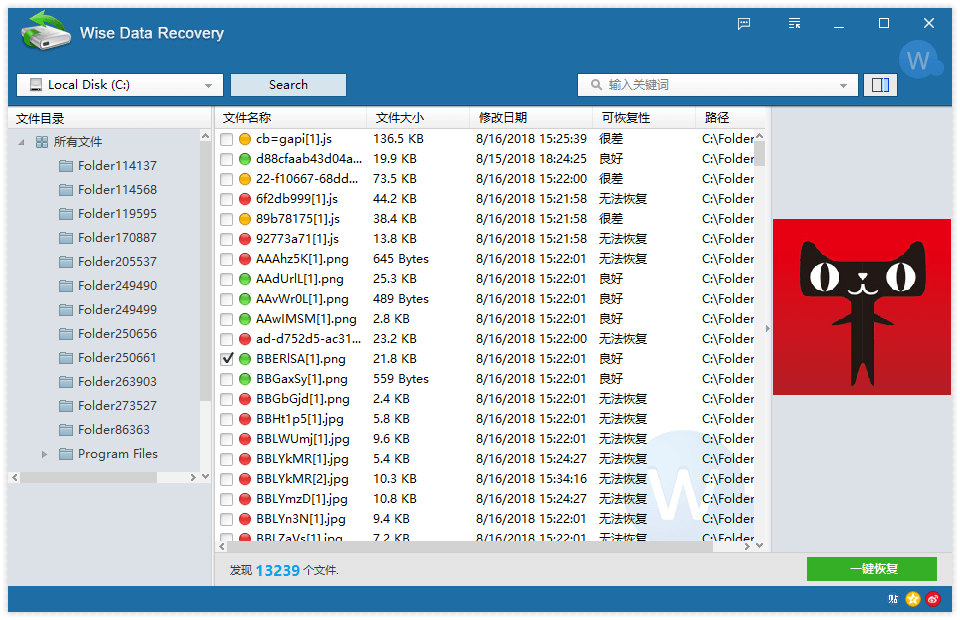The width and height of the screenshot is (960, 620).
Task: Click the 13239 found files count
Action: point(278,570)
